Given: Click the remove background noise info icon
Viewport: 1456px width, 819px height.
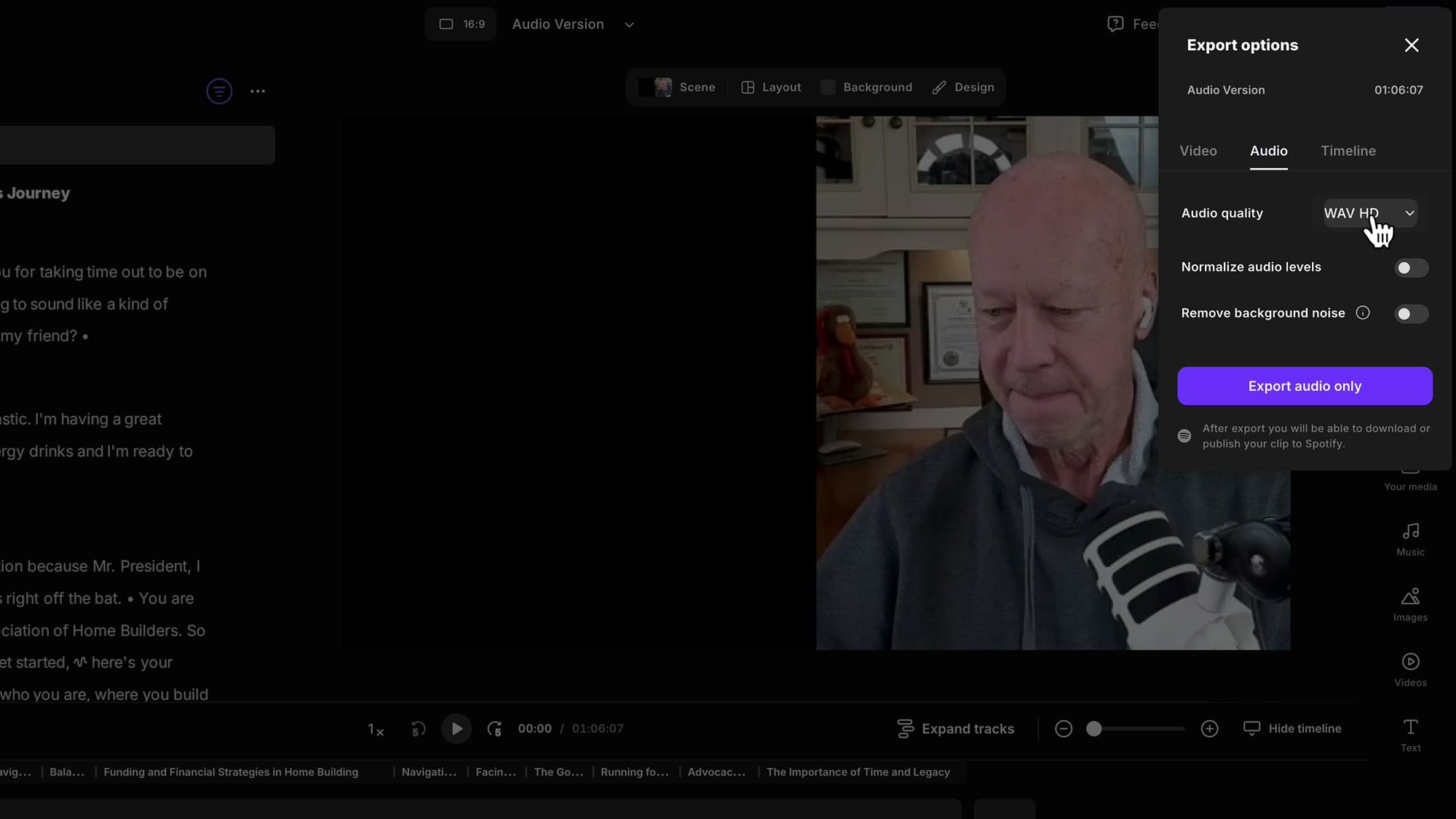Looking at the screenshot, I should tap(1363, 313).
